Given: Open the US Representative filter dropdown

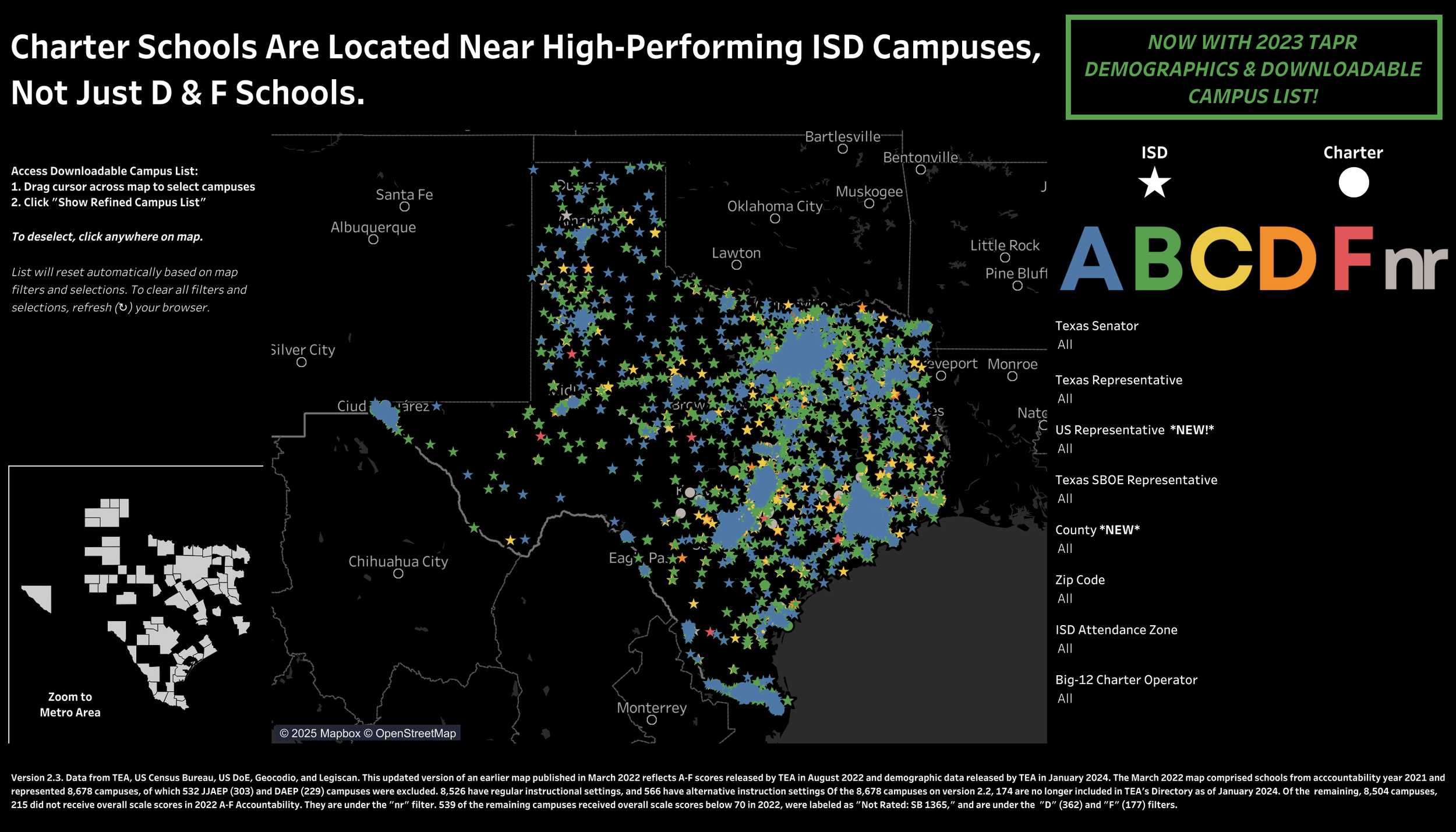Looking at the screenshot, I should click(1066, 449).
